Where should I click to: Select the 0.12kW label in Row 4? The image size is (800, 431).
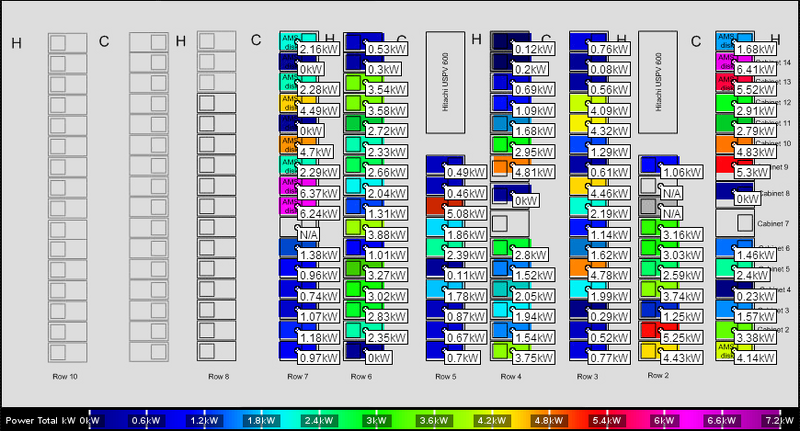click(x=534, y=49)
